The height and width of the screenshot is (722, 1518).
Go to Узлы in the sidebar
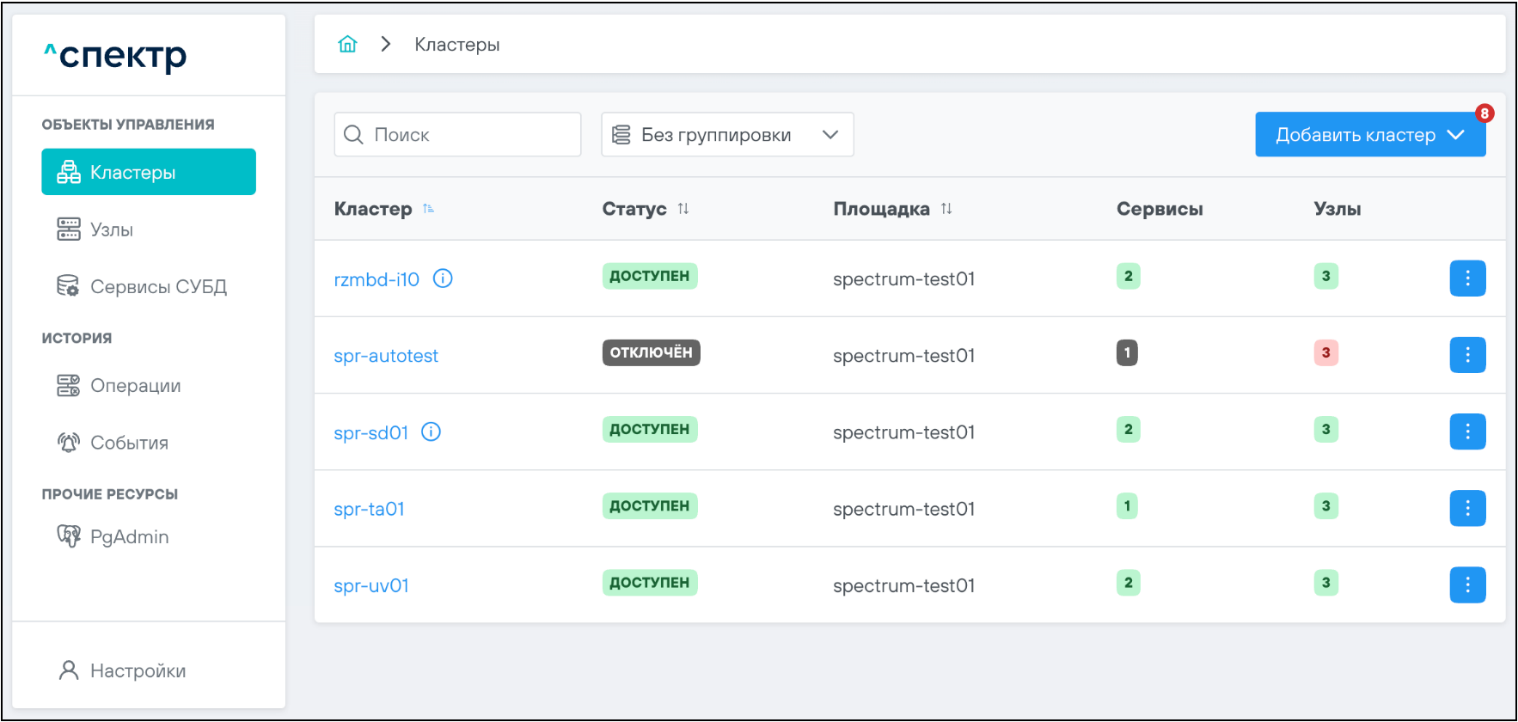coord(111,230)
